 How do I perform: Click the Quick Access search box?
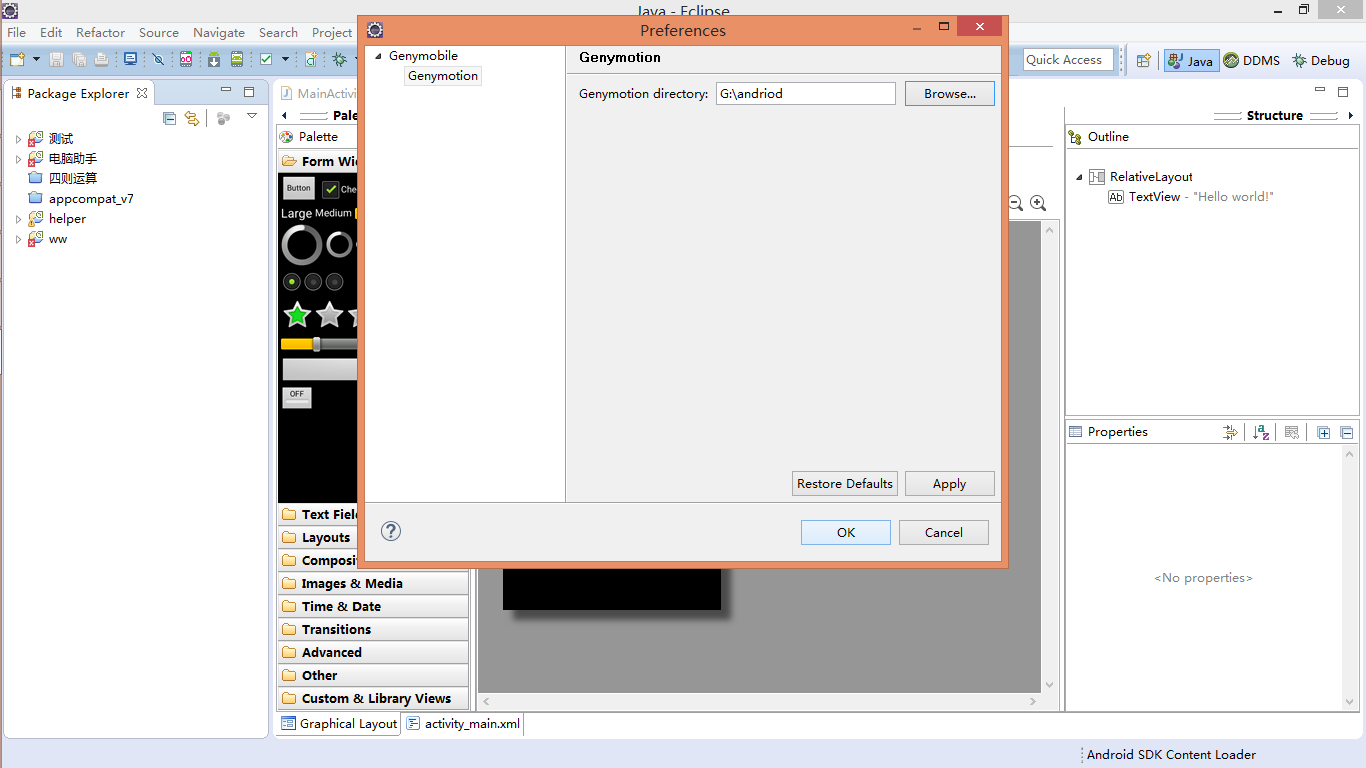click(x=1068, y=60)
